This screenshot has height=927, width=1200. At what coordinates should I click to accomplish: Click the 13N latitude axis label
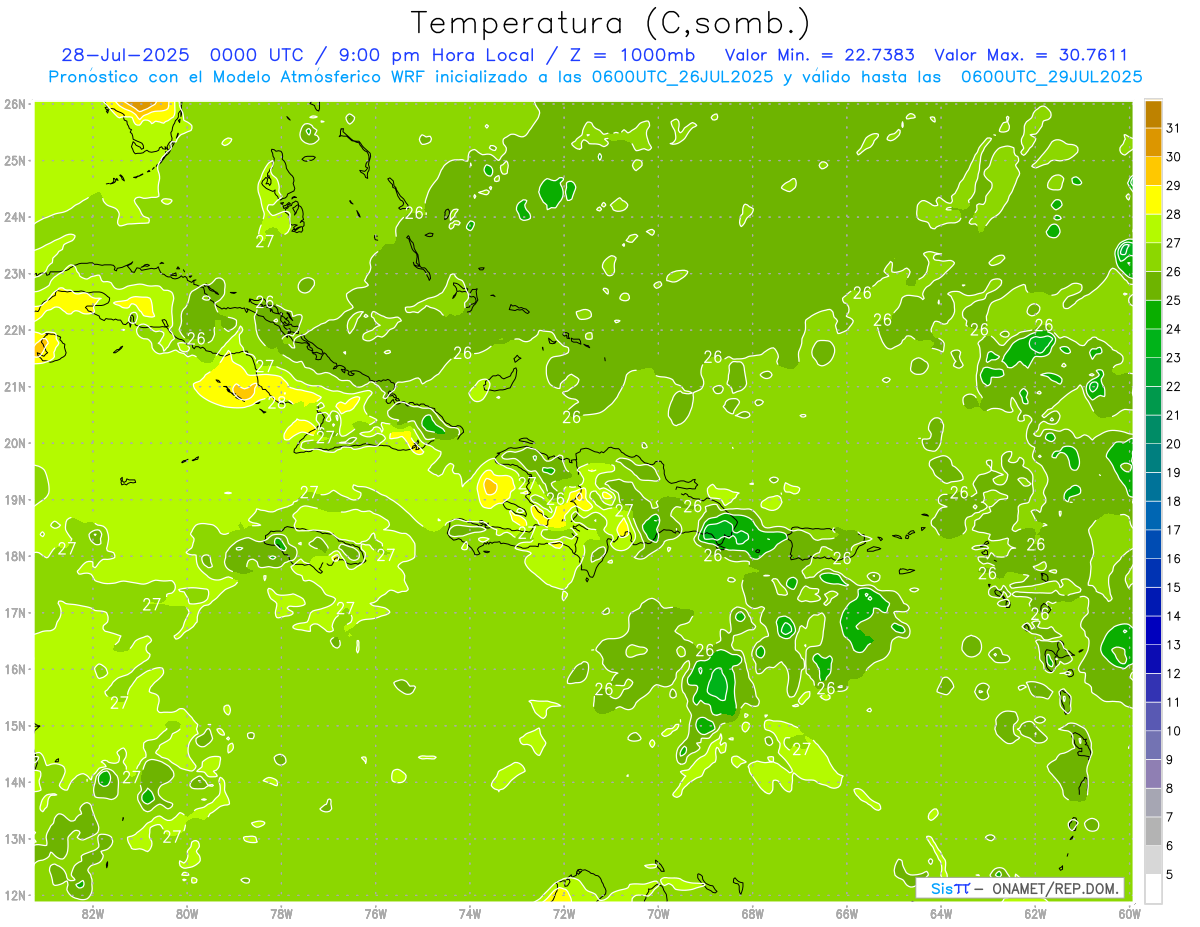pos(15,838)
